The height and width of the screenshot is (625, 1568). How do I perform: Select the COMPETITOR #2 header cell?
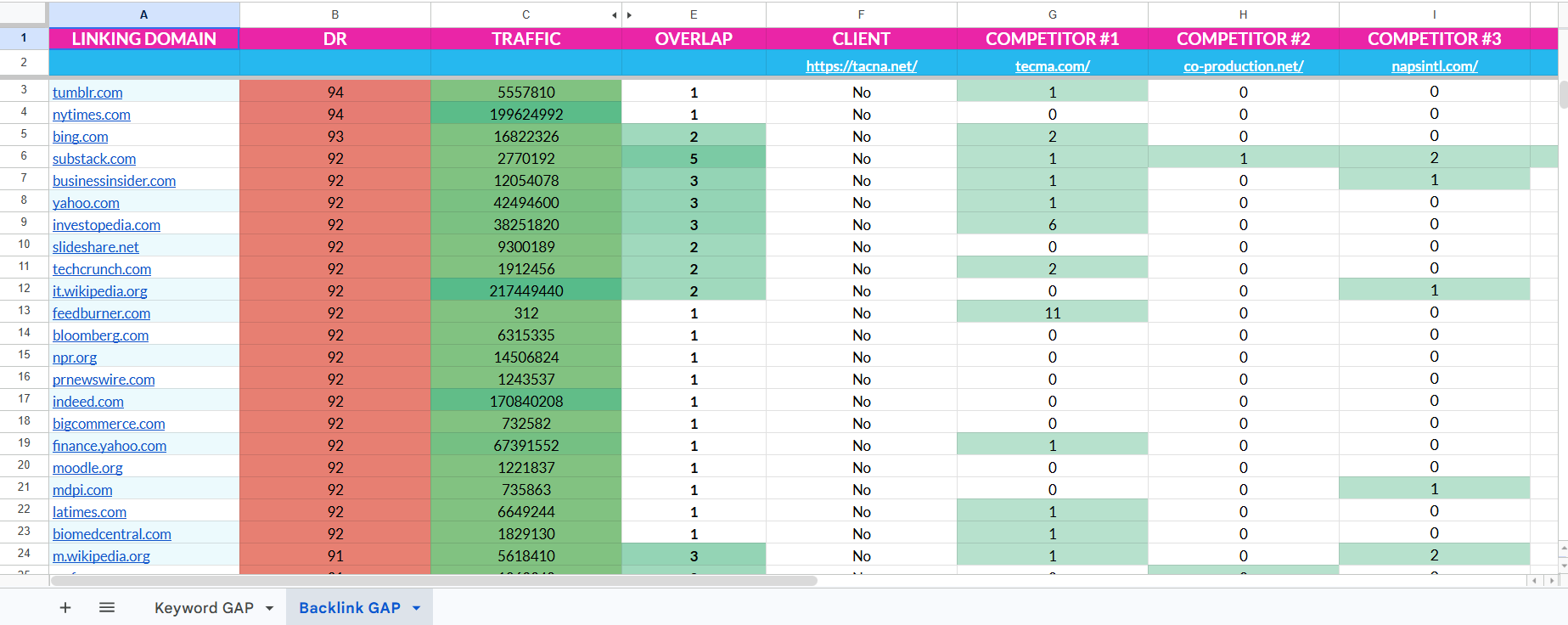[1244, 39]
